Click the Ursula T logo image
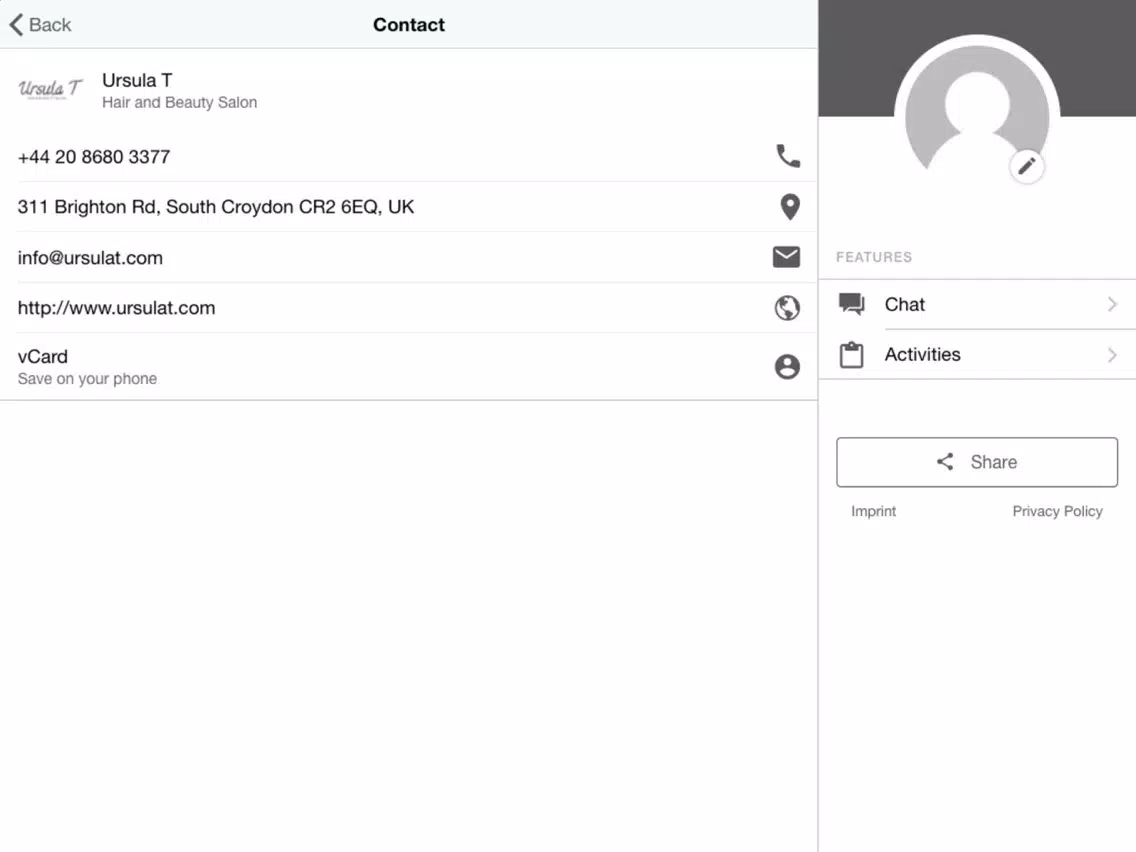The image size is (1136, 852). [50, 89]
